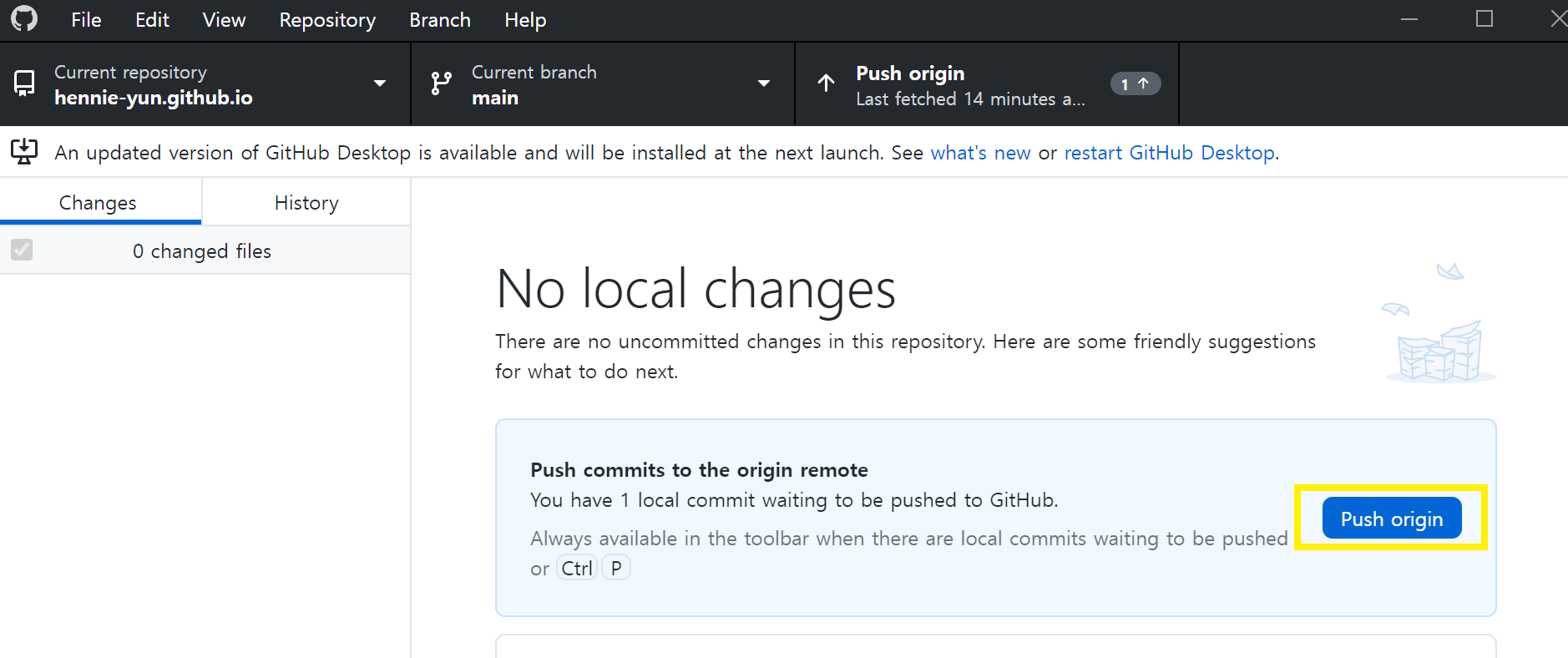Click the main branch name
The image size is (1568, 658).
[x=495, y=98]
